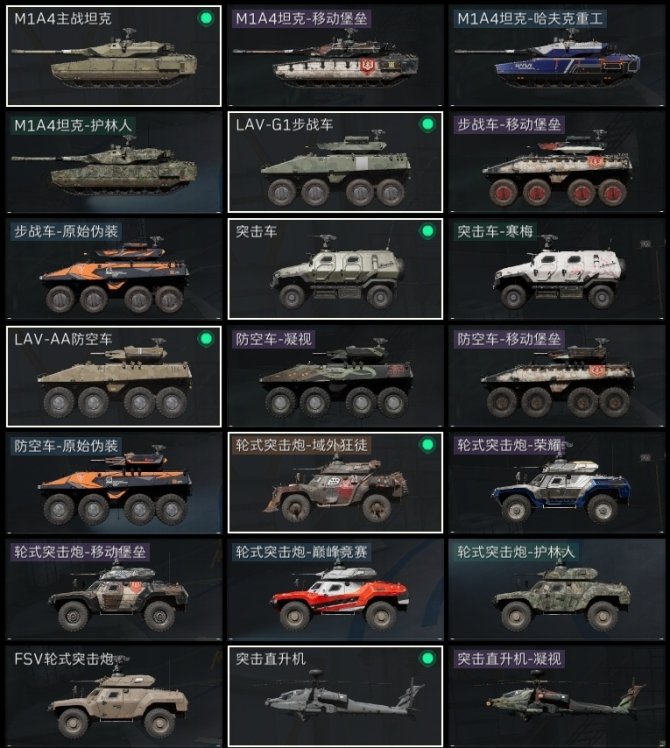The width and height of the screenshot is (670, 748).
Task: Select the red 轮式突击炮-巅峰竞赛 skin
Action: click(335, 590)
